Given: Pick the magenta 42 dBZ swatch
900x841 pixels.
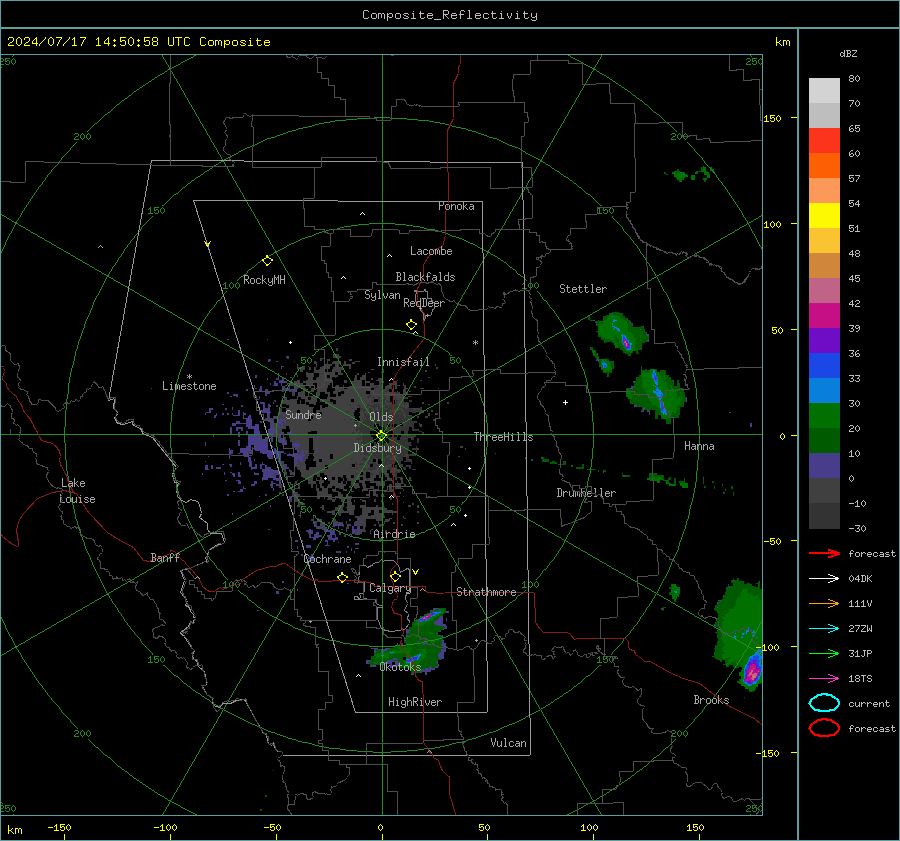Looking at the screenshot, I should (824, 316).
